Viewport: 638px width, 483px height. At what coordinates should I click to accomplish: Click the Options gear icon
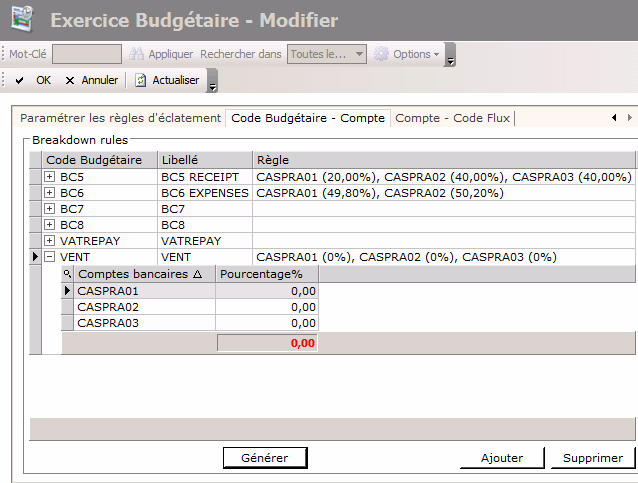coord(381,54)
